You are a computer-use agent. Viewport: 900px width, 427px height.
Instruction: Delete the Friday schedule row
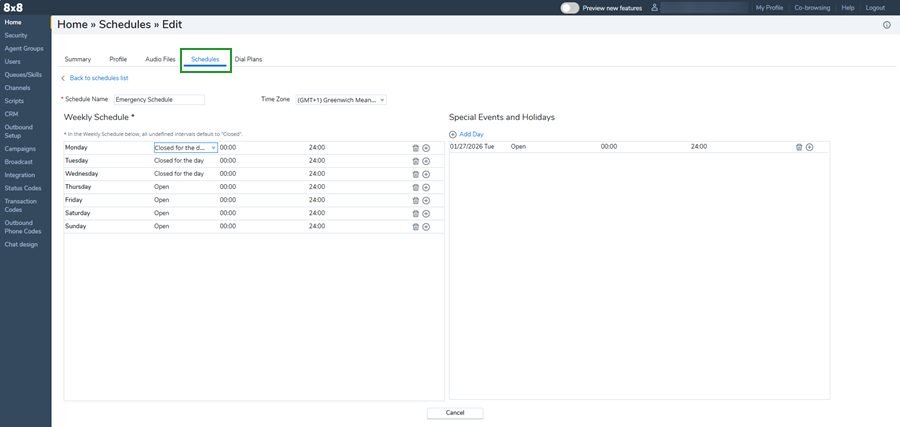pos(416,200)
